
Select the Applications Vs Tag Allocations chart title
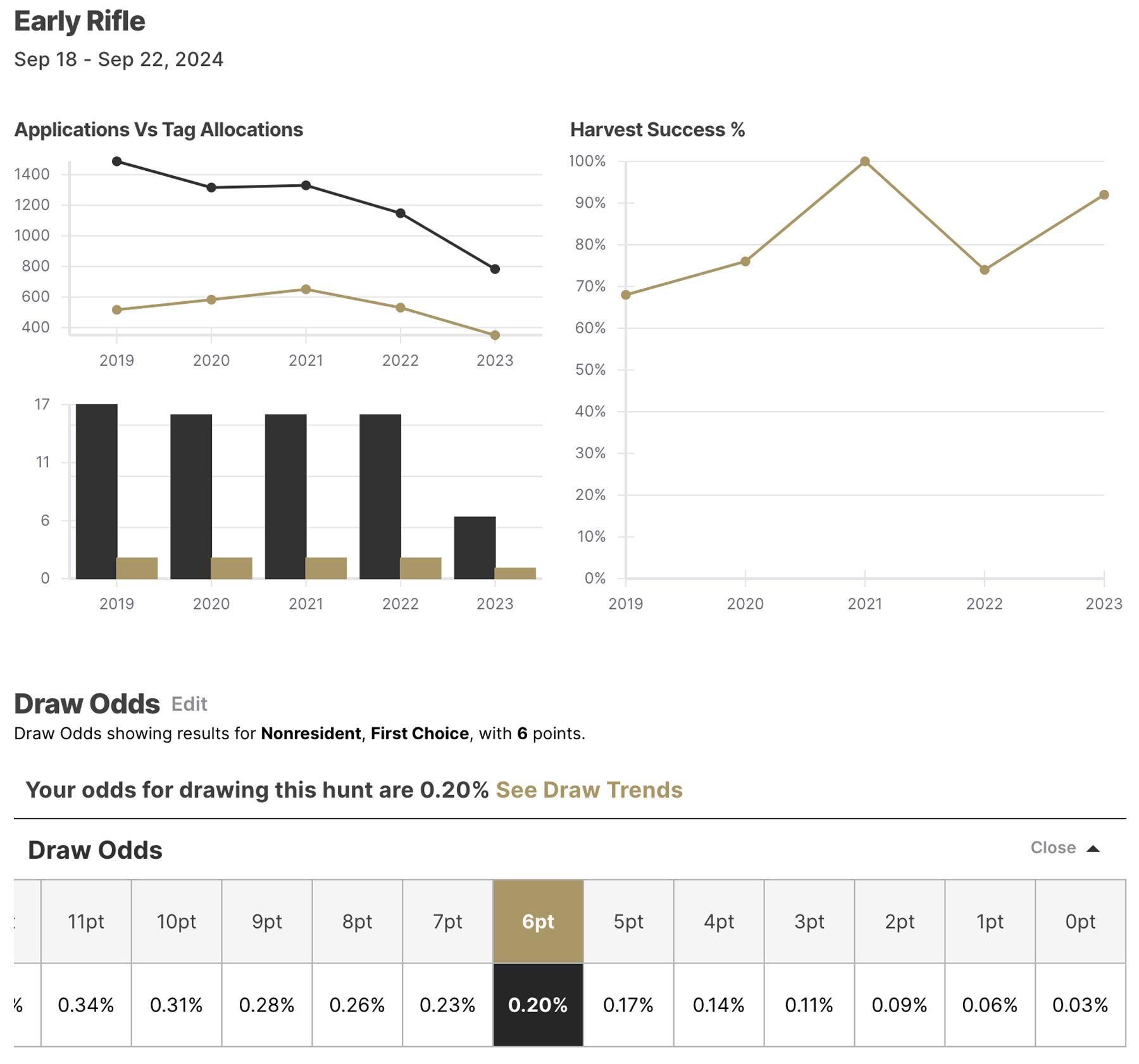pyautogui.click(x=159, y=130)
